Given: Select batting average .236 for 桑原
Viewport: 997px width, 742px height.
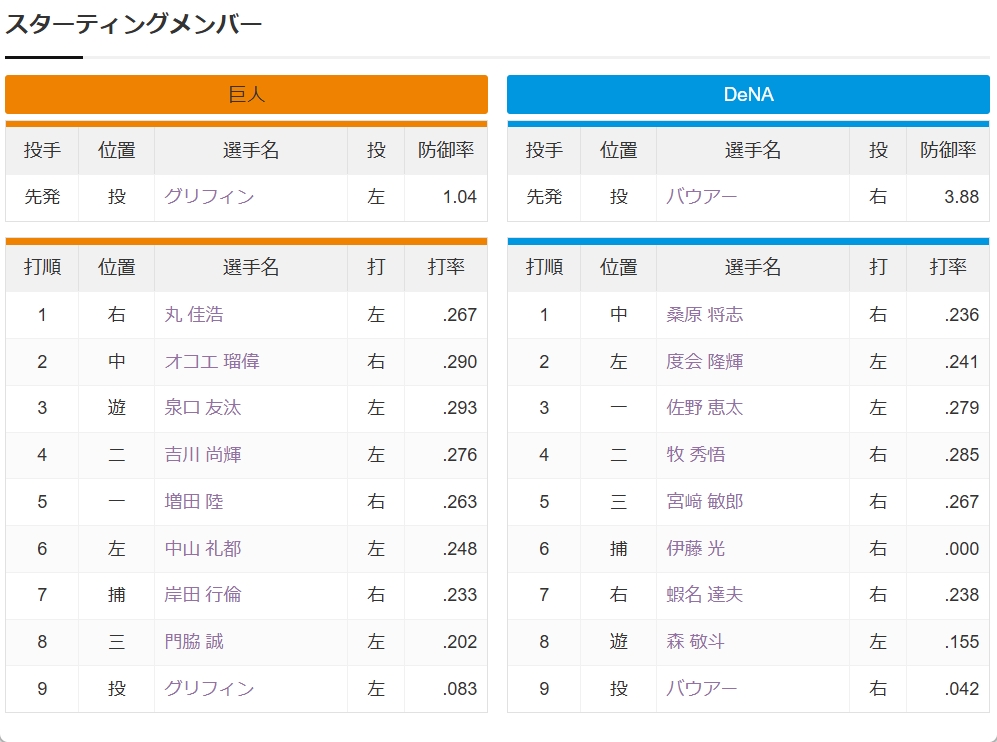Looking at the screenshot, I should [961, 315].
